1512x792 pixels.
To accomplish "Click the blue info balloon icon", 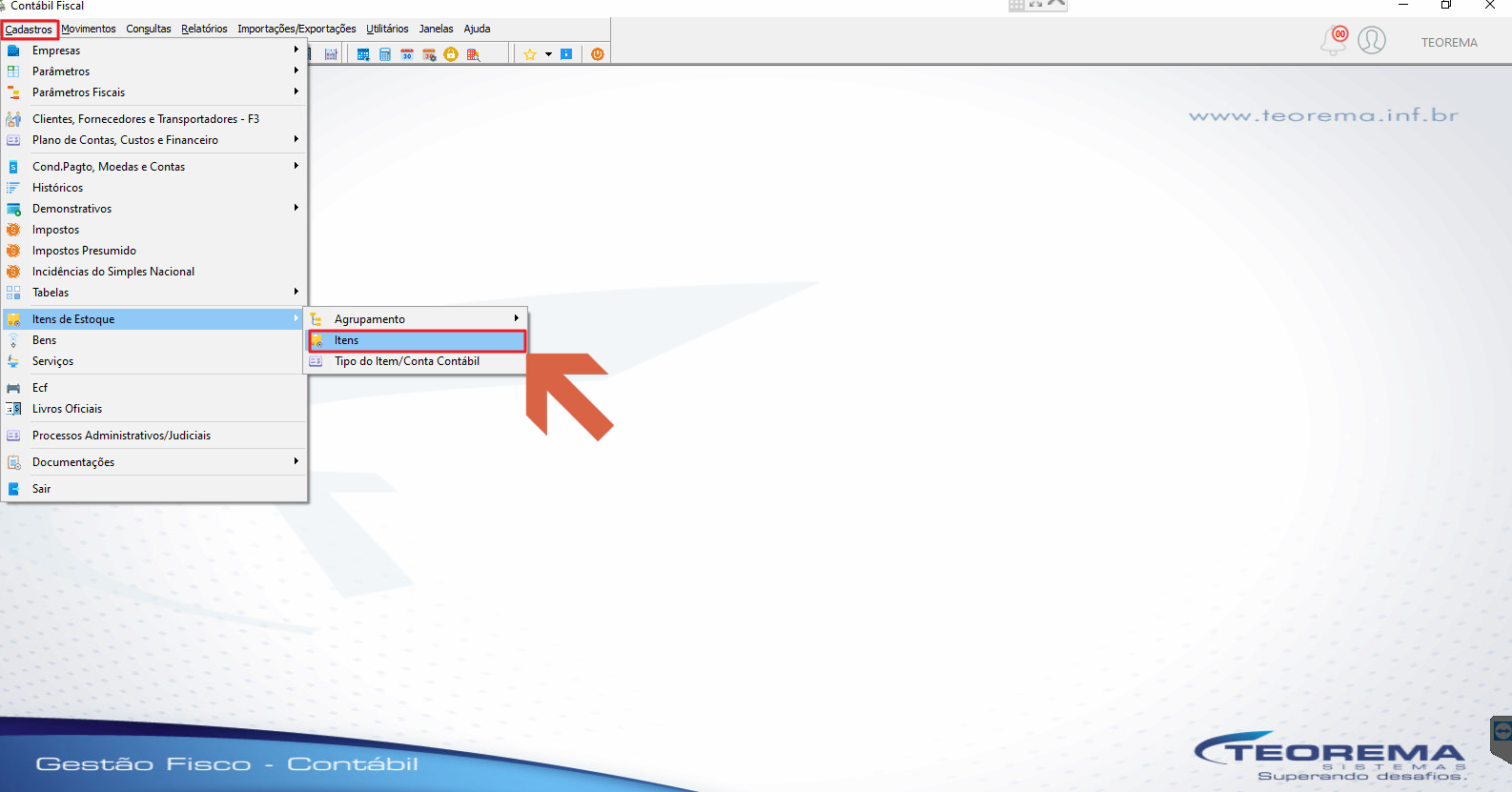I will tap(566, 54).
